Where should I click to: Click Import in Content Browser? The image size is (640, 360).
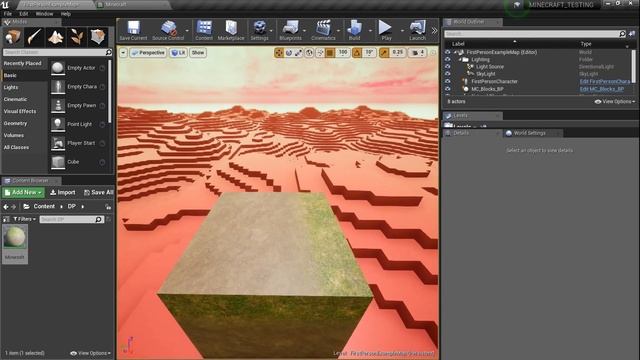point(62,192)
